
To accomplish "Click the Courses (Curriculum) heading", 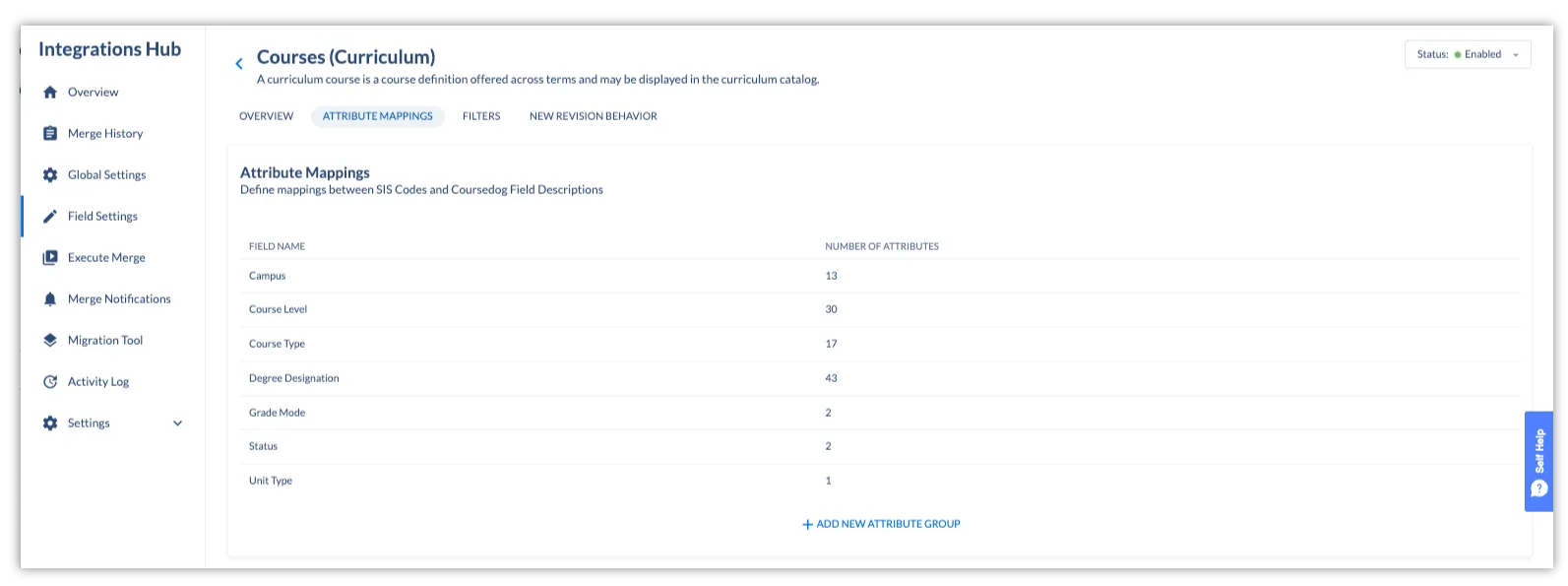I will [x=345, y=57].
